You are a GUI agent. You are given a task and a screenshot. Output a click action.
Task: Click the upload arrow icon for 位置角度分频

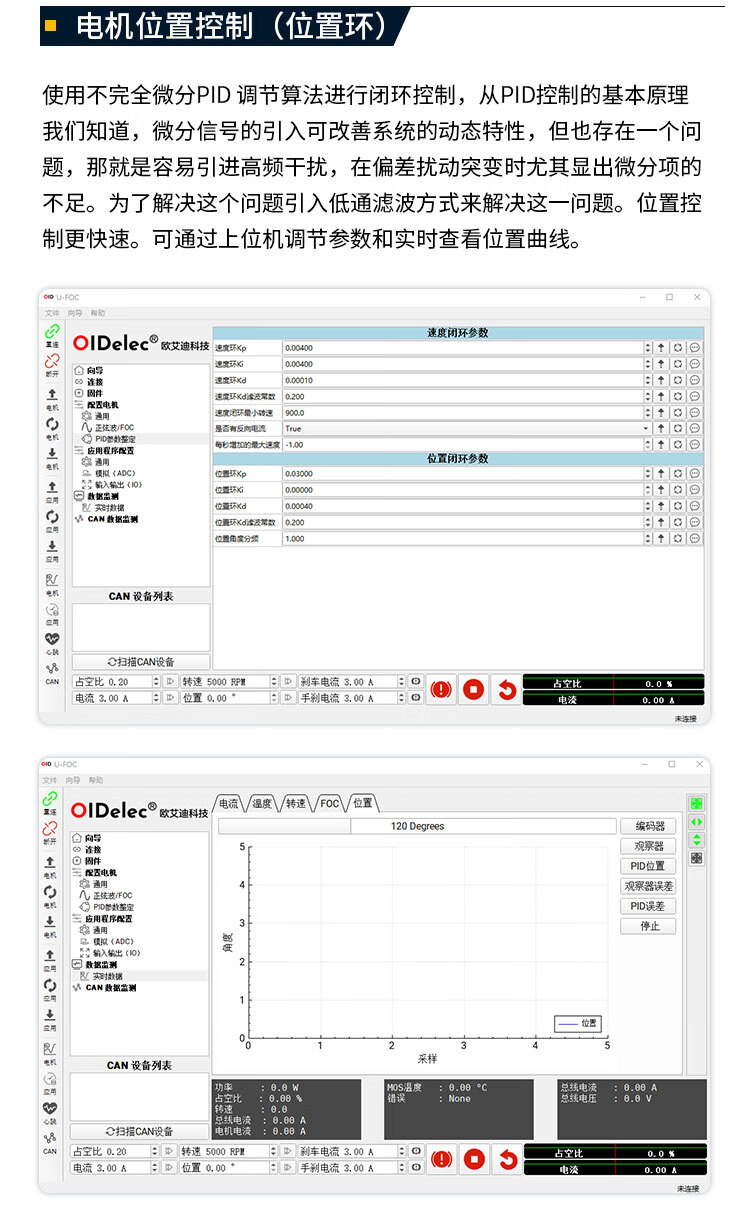(661, 538)
